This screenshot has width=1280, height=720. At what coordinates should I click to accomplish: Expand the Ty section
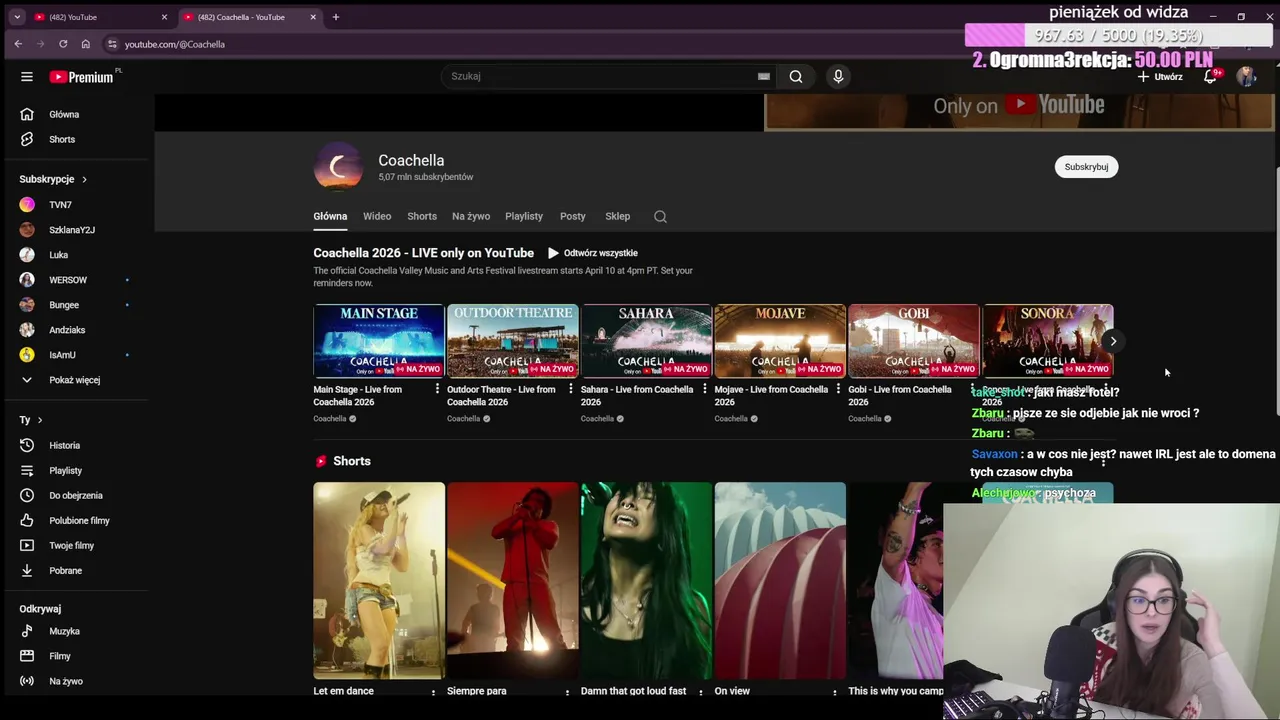click(31, 420)
